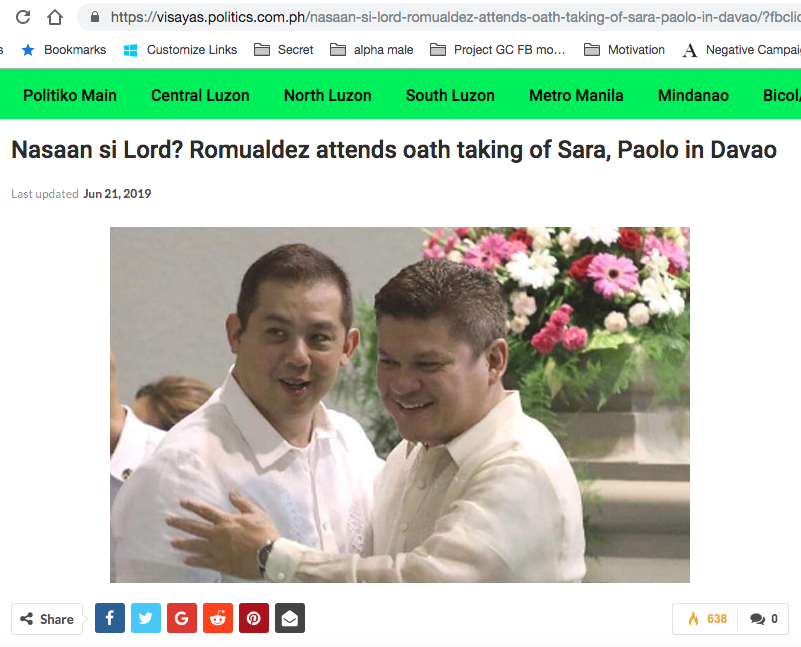Share article on Twitter
The image size is (801, 647).
coord(146,618)
